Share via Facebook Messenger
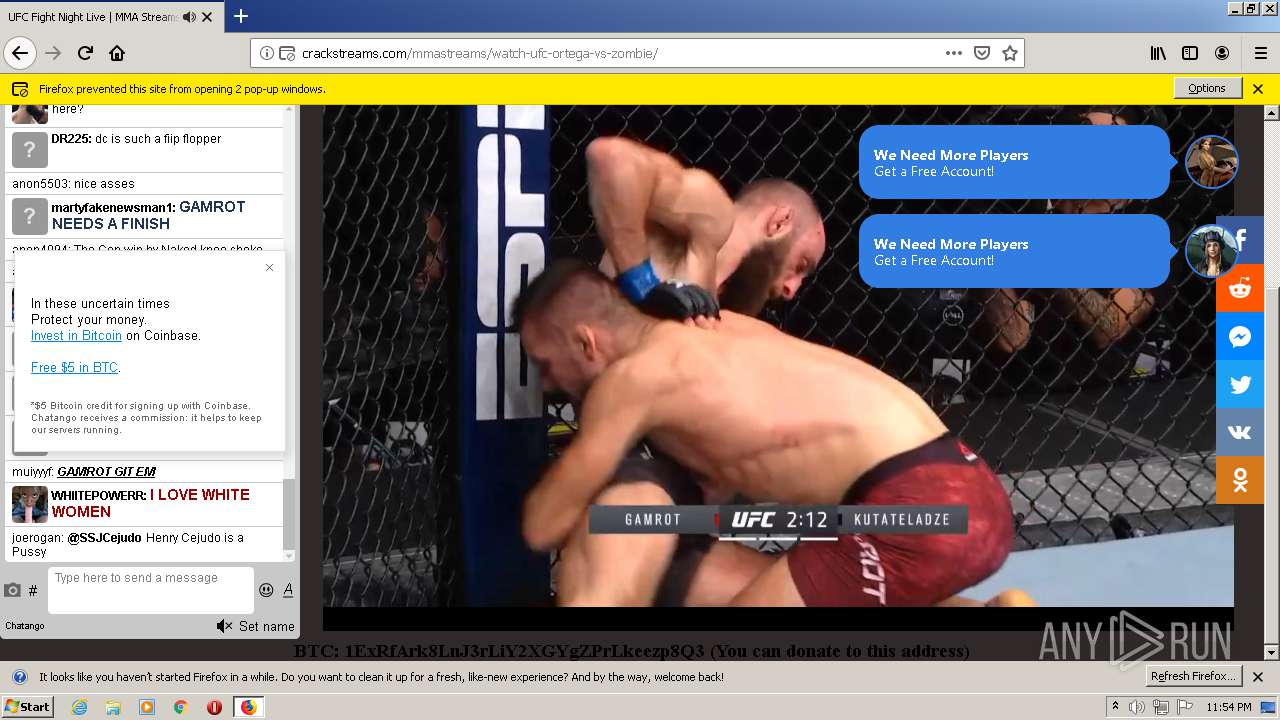Screen dimensions: 1280x720 [x=1240, y=336]
